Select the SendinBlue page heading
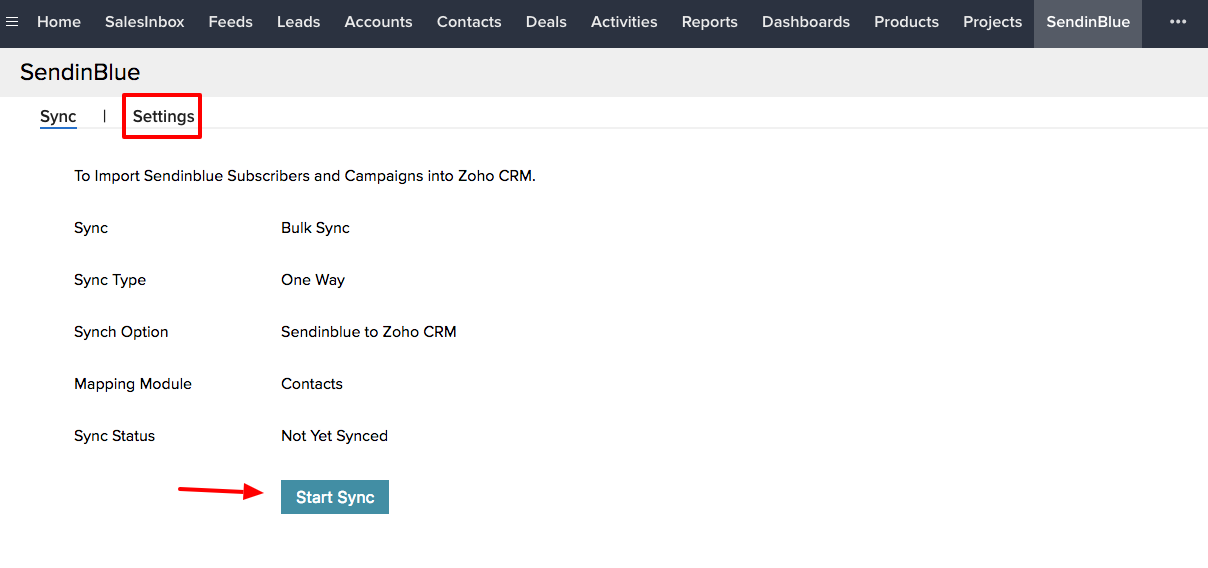The height and width of the screenshot is (568, 1208). [80, 72]
